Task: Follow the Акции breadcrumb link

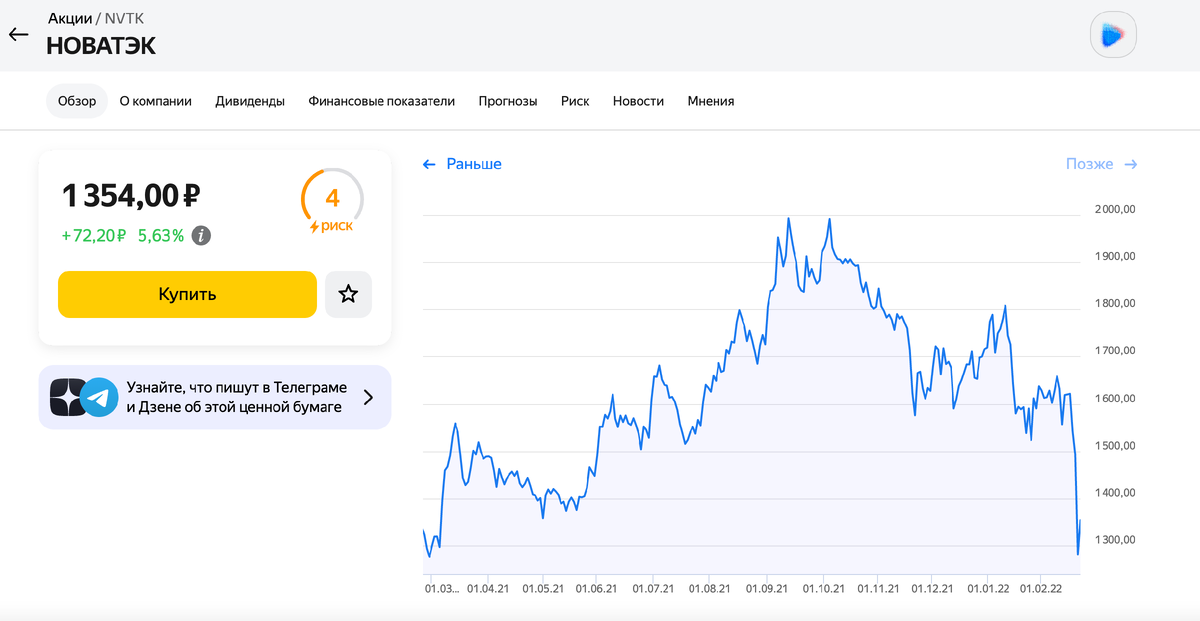Action: [69, 18]
